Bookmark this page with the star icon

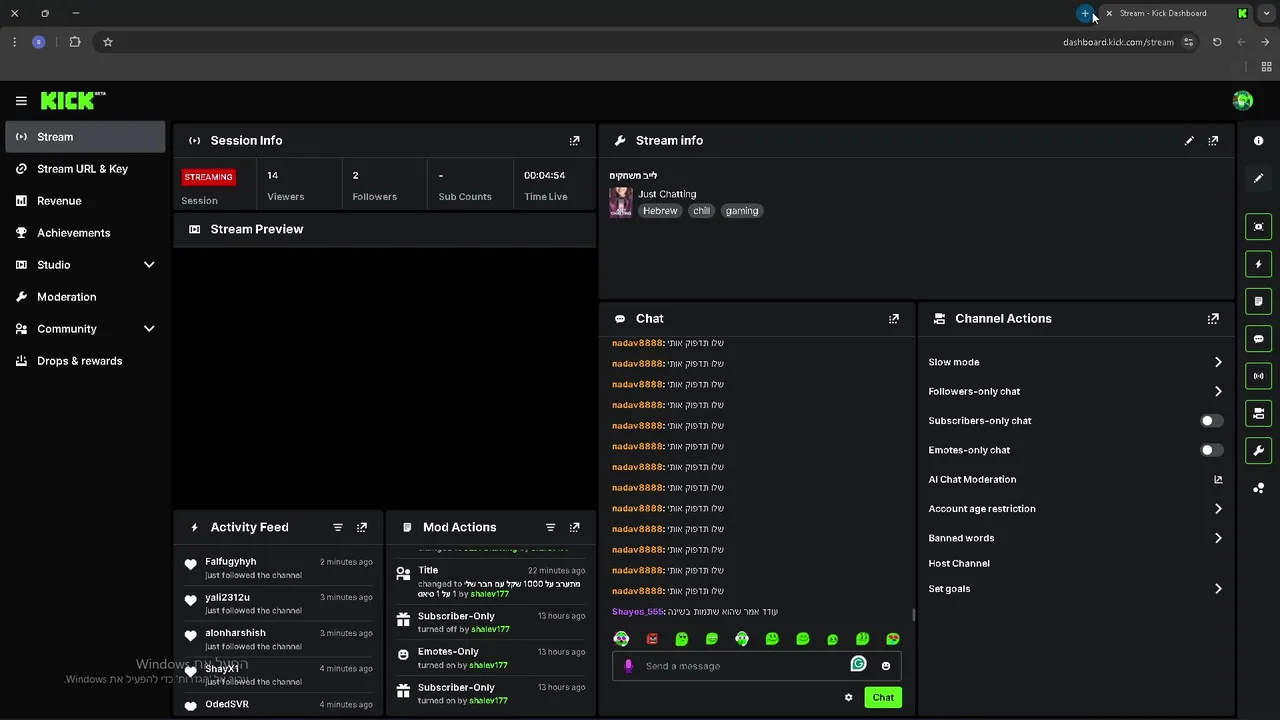108,42
